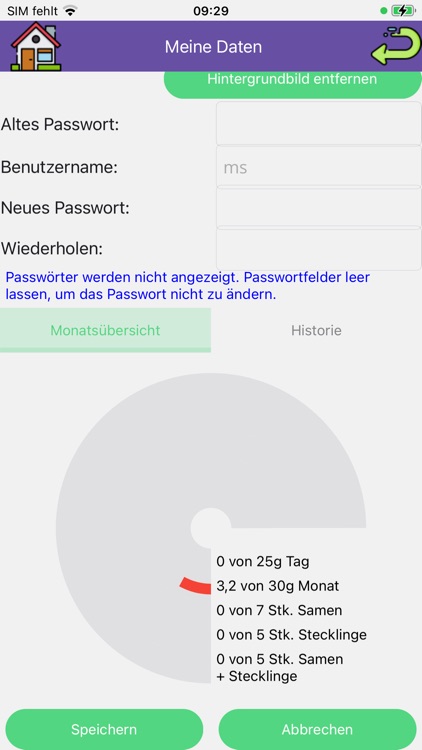Viewport: 422px width, 750px height.
Task: Tap the green indicator dot in status bar
Action: click(x=384, y=11)
